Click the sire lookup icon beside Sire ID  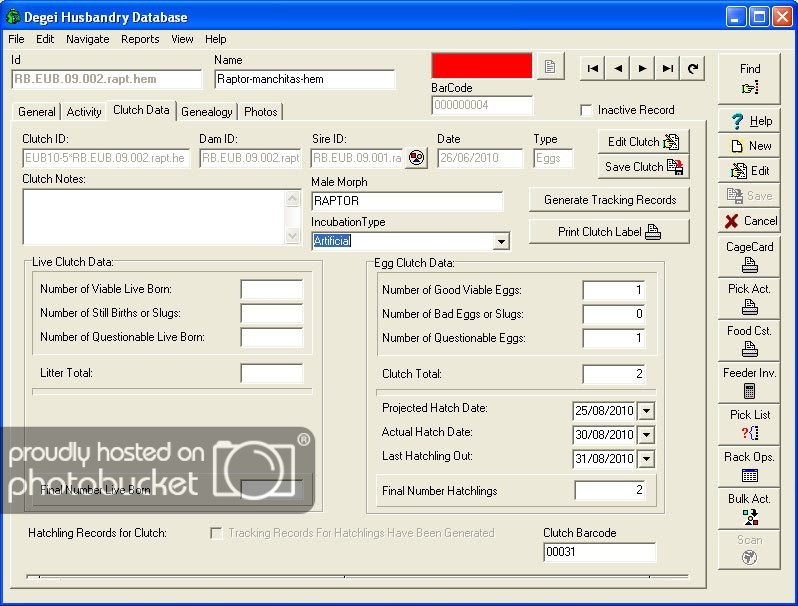coord(416,158)
